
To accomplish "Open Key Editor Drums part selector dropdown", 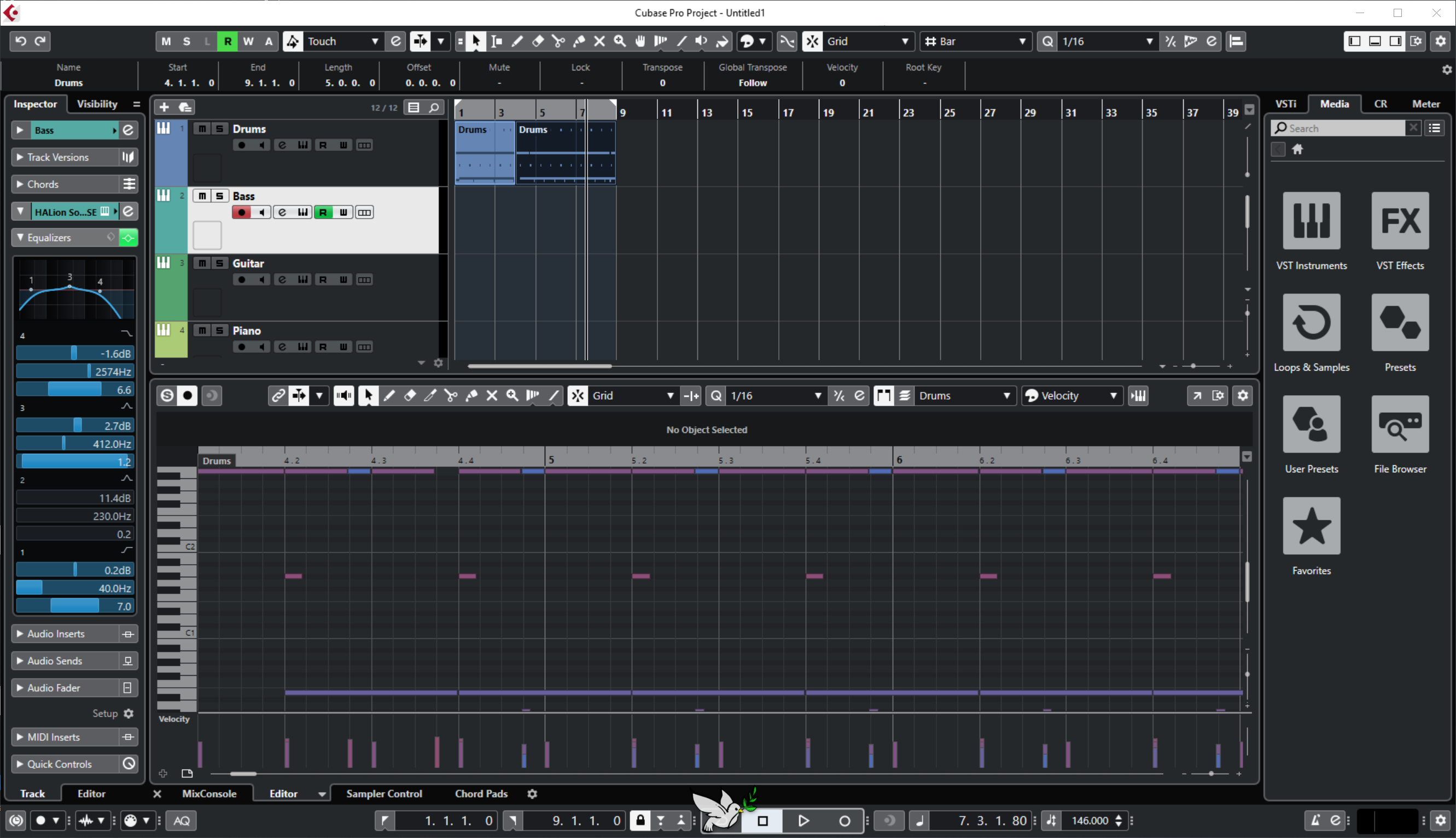I will [x=964, y=395].
